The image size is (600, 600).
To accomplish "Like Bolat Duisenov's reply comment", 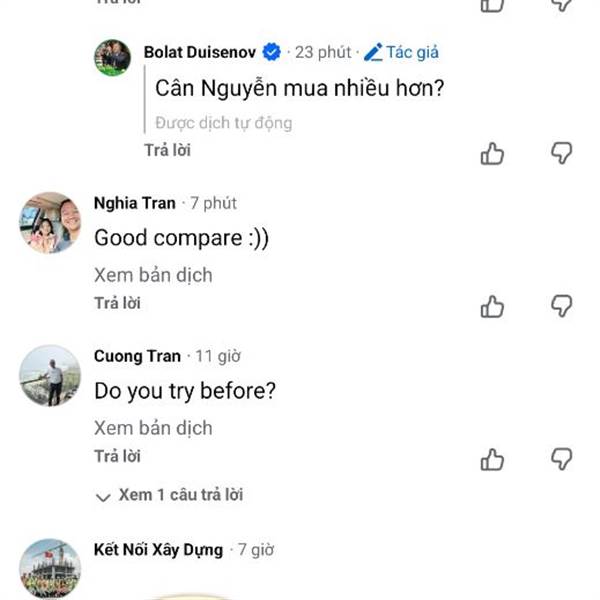I will click(x=492, y=153).
